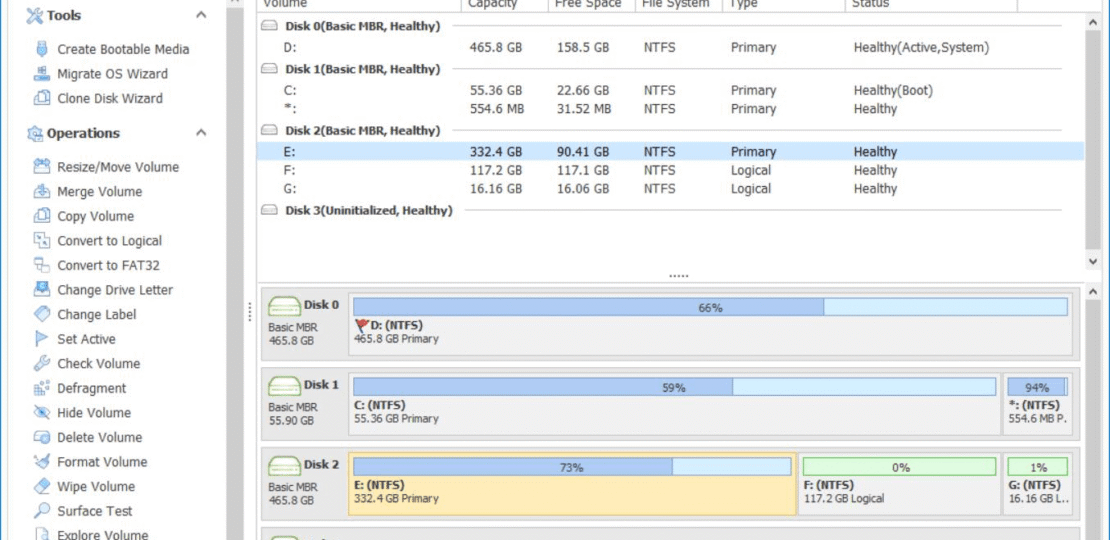Select the G: (NTFS) 16.16 GB partition block
This screenshot has height=540, width=1110.
coord(1038,484)
